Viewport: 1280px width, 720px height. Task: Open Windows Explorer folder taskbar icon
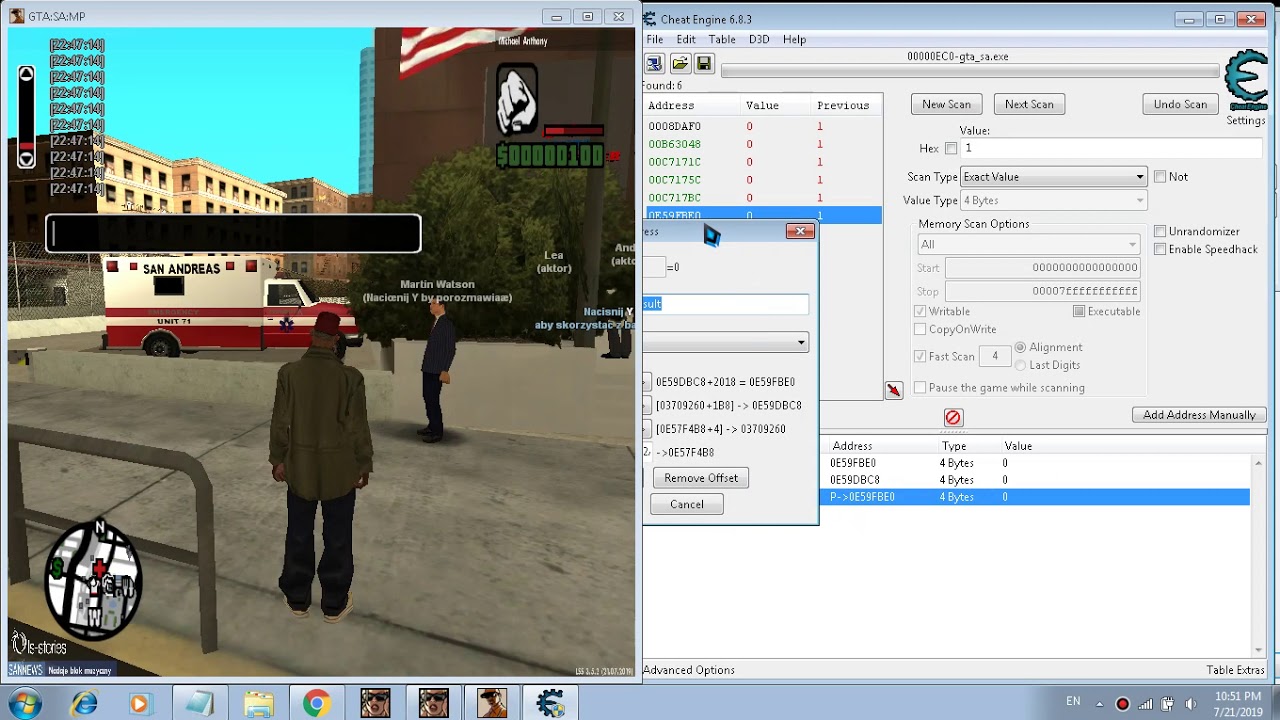258,704
